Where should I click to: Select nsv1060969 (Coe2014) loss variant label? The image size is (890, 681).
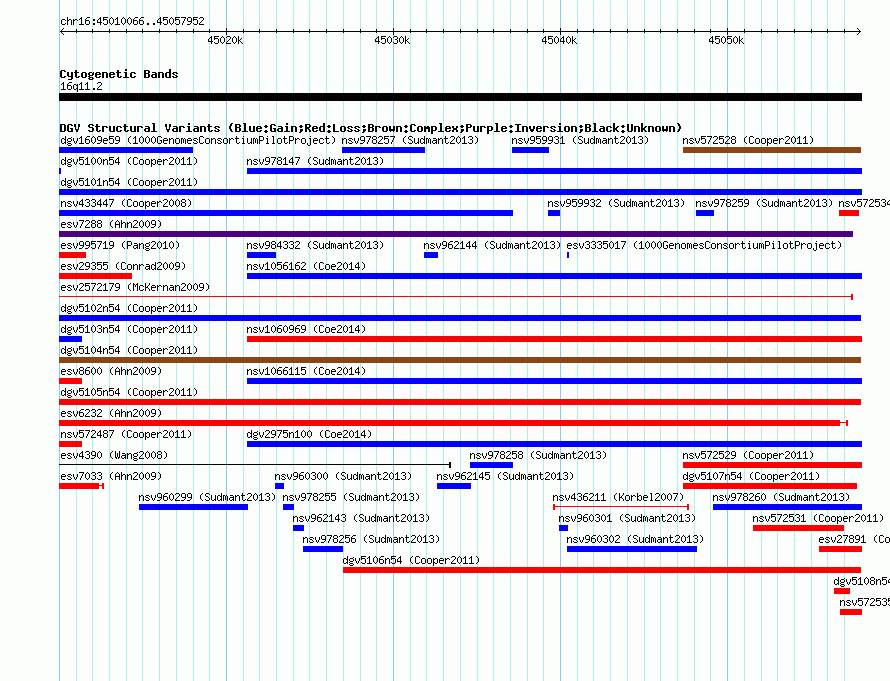pyautogui.click(x=306, y=329)
